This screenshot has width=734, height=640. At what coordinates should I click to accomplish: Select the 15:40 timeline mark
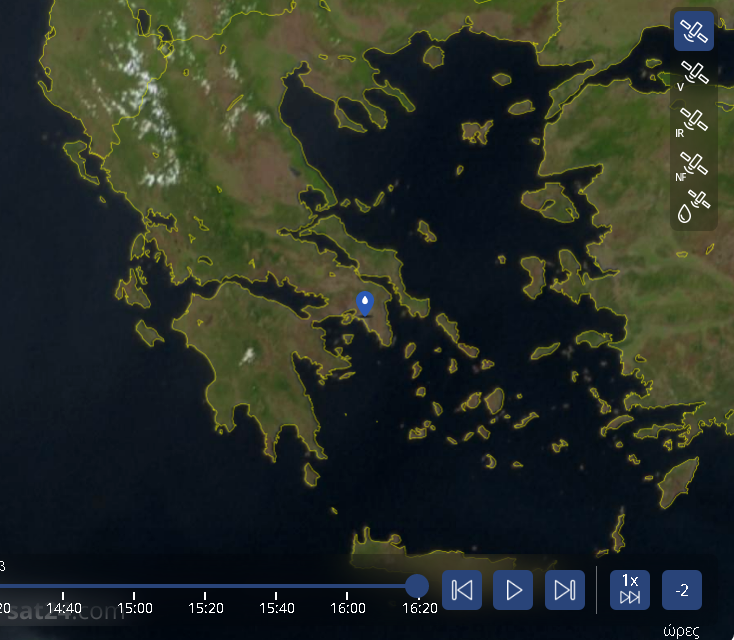(x=277, y=607)
